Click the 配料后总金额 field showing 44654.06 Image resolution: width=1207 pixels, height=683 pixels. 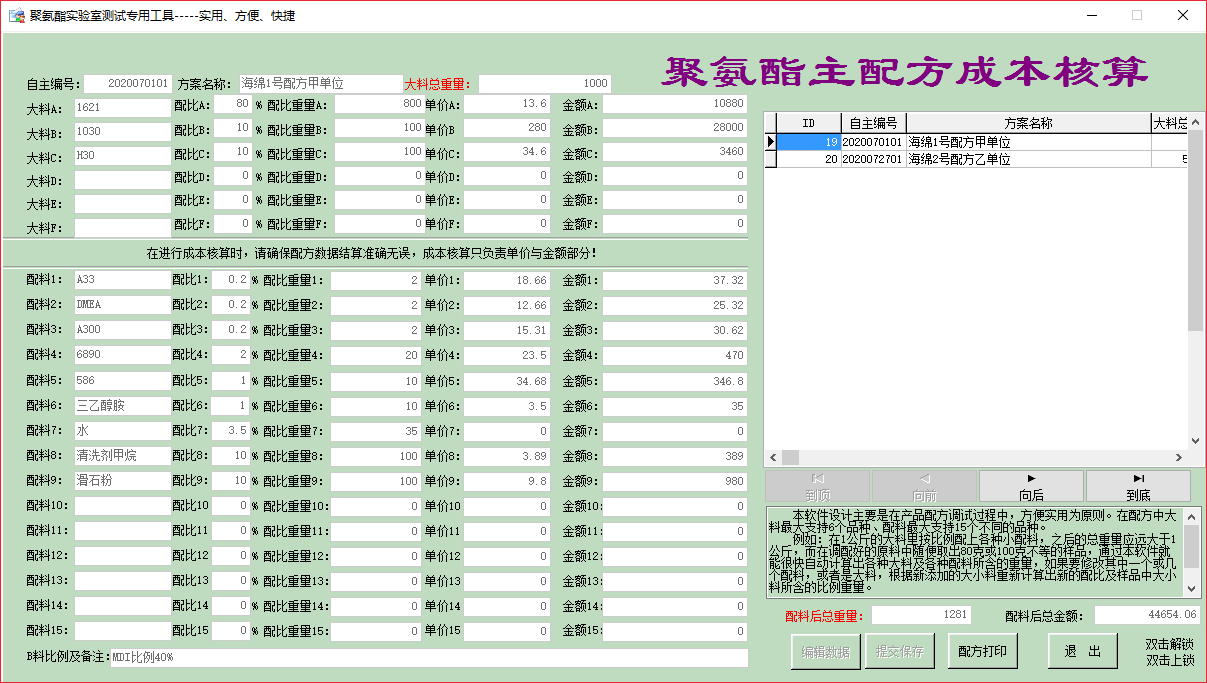(1147, 616)
